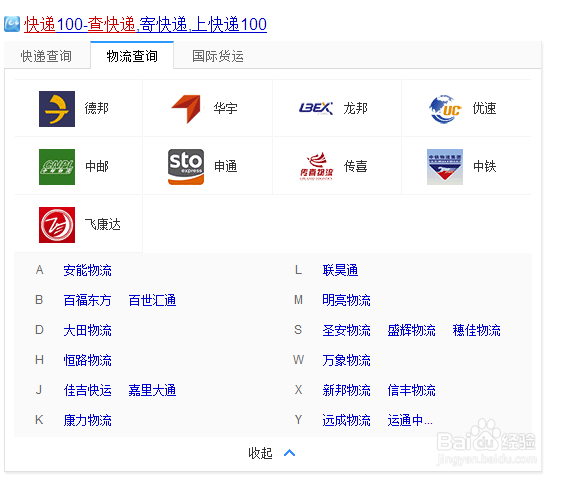Choose the 传喜 logistics logo
570x480 pixels.
click(x=316, y=167)
